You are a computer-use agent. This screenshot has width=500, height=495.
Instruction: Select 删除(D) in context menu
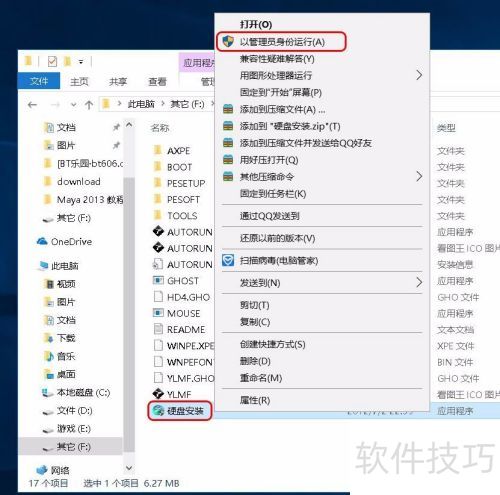tap(255, 361)
